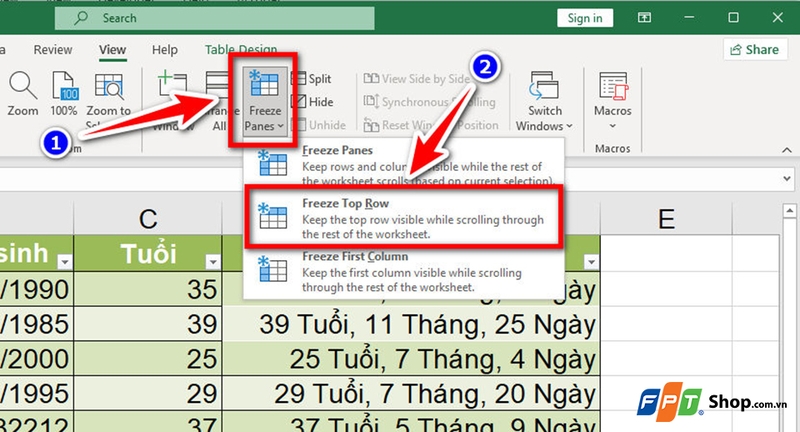The width and height of the screenshot is (800, 432).
Task: Choose Freeze Panes menu option
Action: coord(404,165)
